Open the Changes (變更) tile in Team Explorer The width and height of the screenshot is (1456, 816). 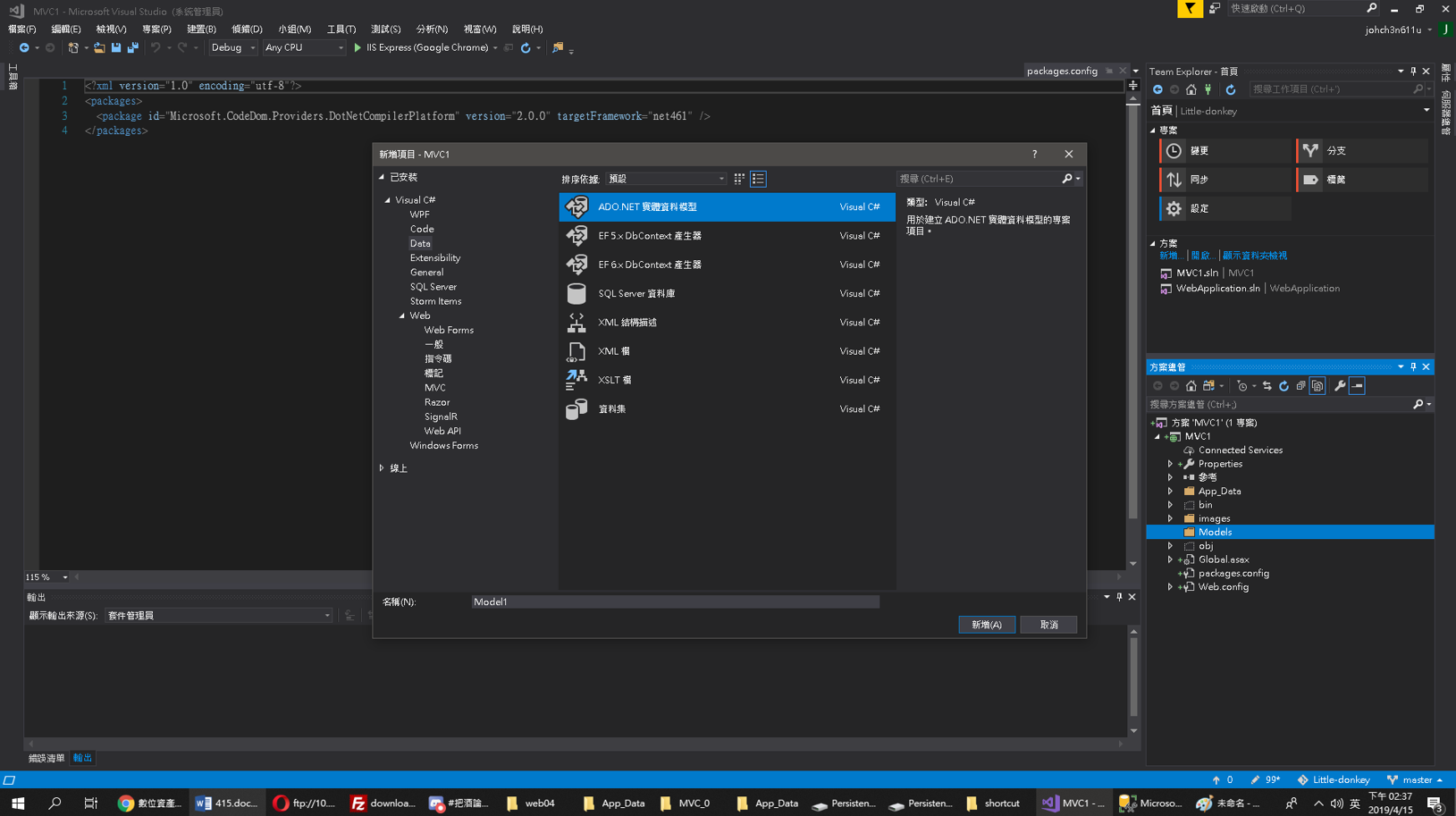coord(1225,151)
